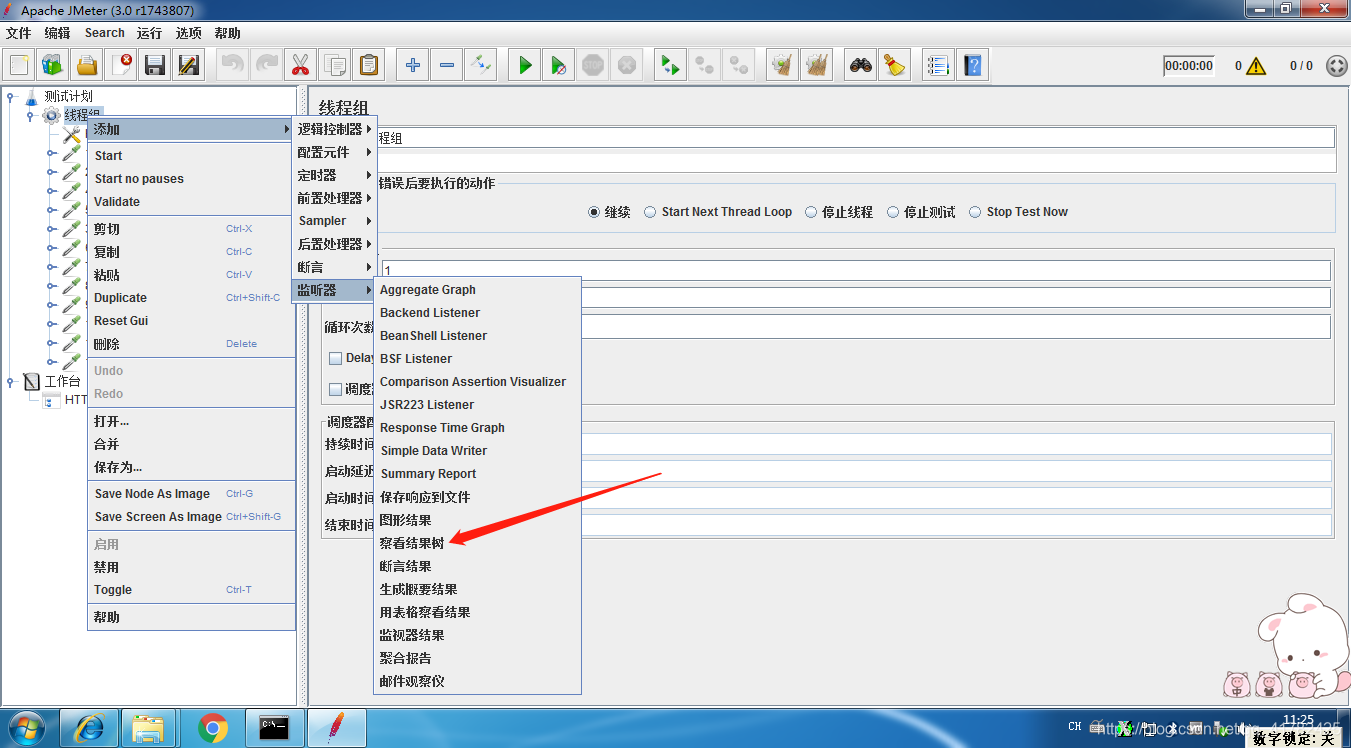The height and width of the screenshot is (748, 1351).
Task: Collapse the 工作台 tree node handle
Action: click(x=11, y=381)
